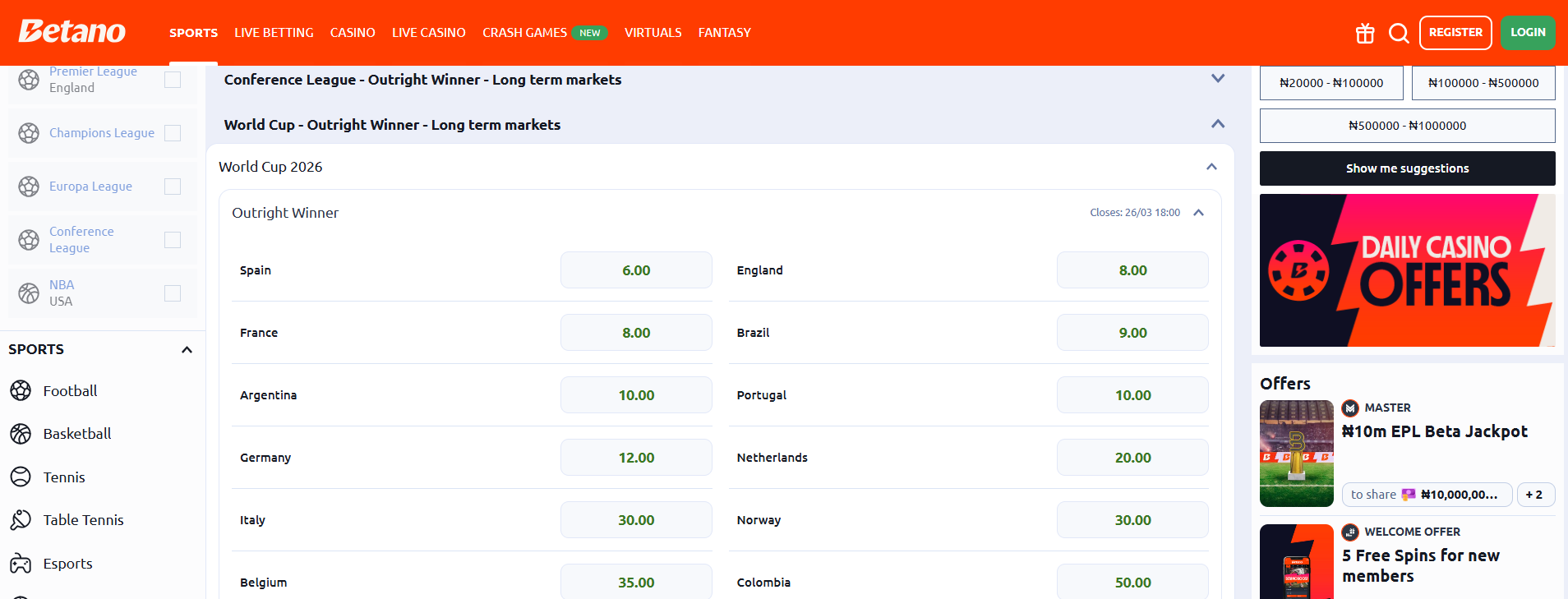
Task: Click the LOGIN button
Action: point(1528,33)
